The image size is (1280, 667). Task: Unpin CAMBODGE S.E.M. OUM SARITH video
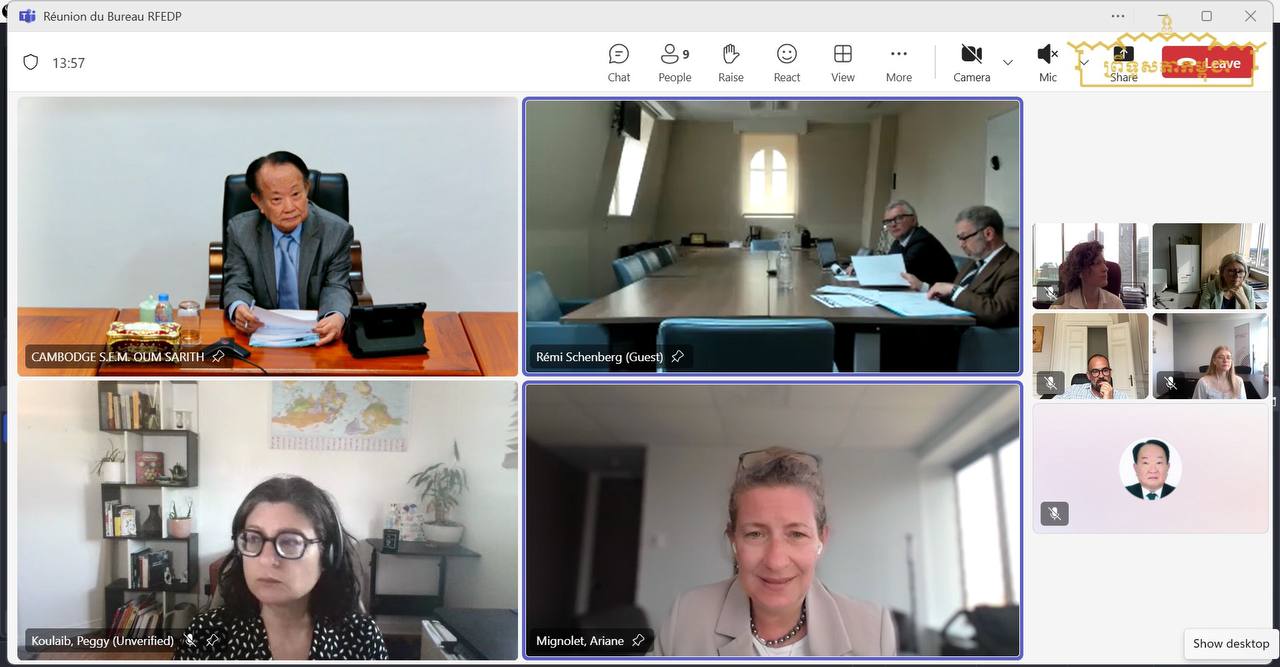tap(218, 356)
